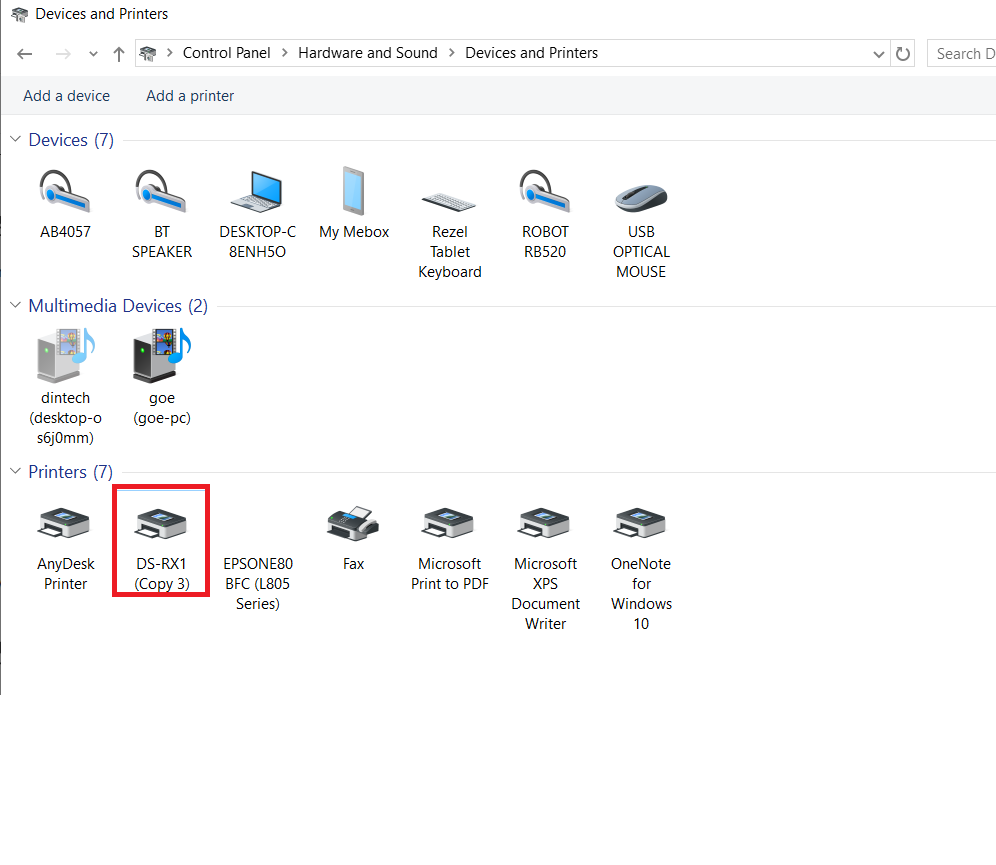This screenshot has height=865, width=996.
Task: Click the address bar location icon
Action: click(148, 53)
